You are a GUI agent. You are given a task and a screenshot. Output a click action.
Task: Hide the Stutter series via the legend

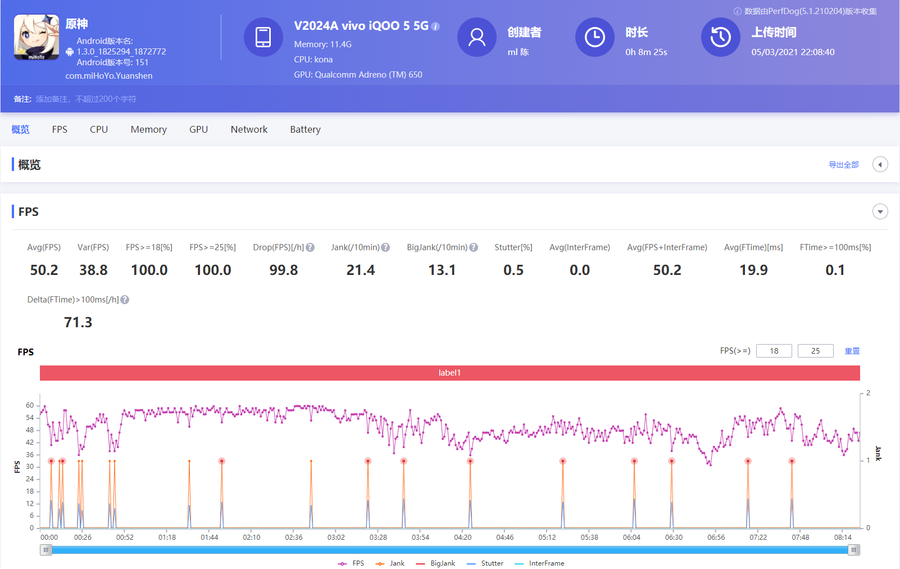[484, 563]
